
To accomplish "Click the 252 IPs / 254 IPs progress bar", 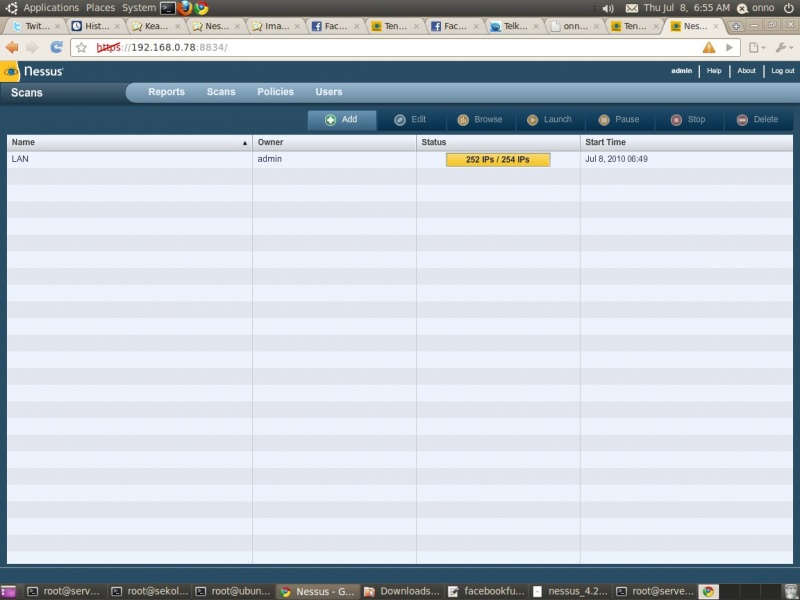I will click(x=497, y=160).
